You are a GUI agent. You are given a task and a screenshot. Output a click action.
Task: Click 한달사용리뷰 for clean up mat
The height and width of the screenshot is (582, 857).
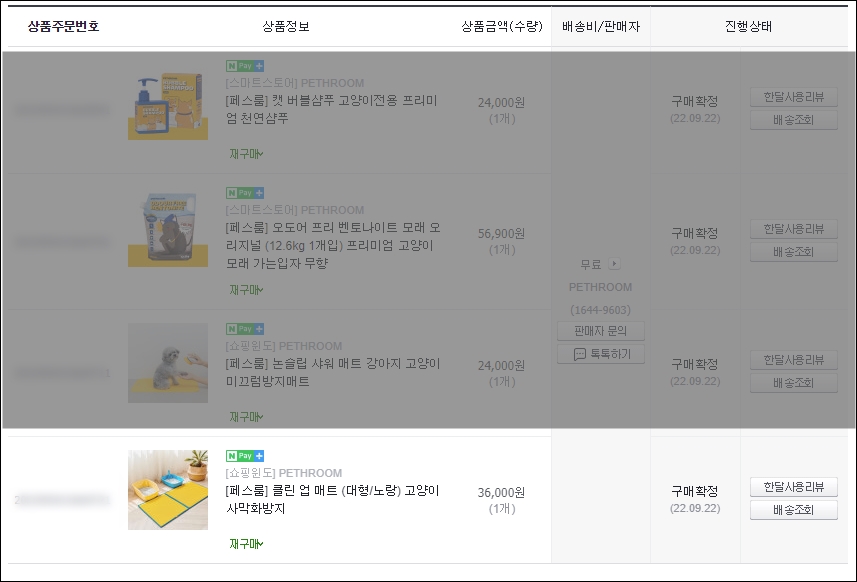coord(794,487)
